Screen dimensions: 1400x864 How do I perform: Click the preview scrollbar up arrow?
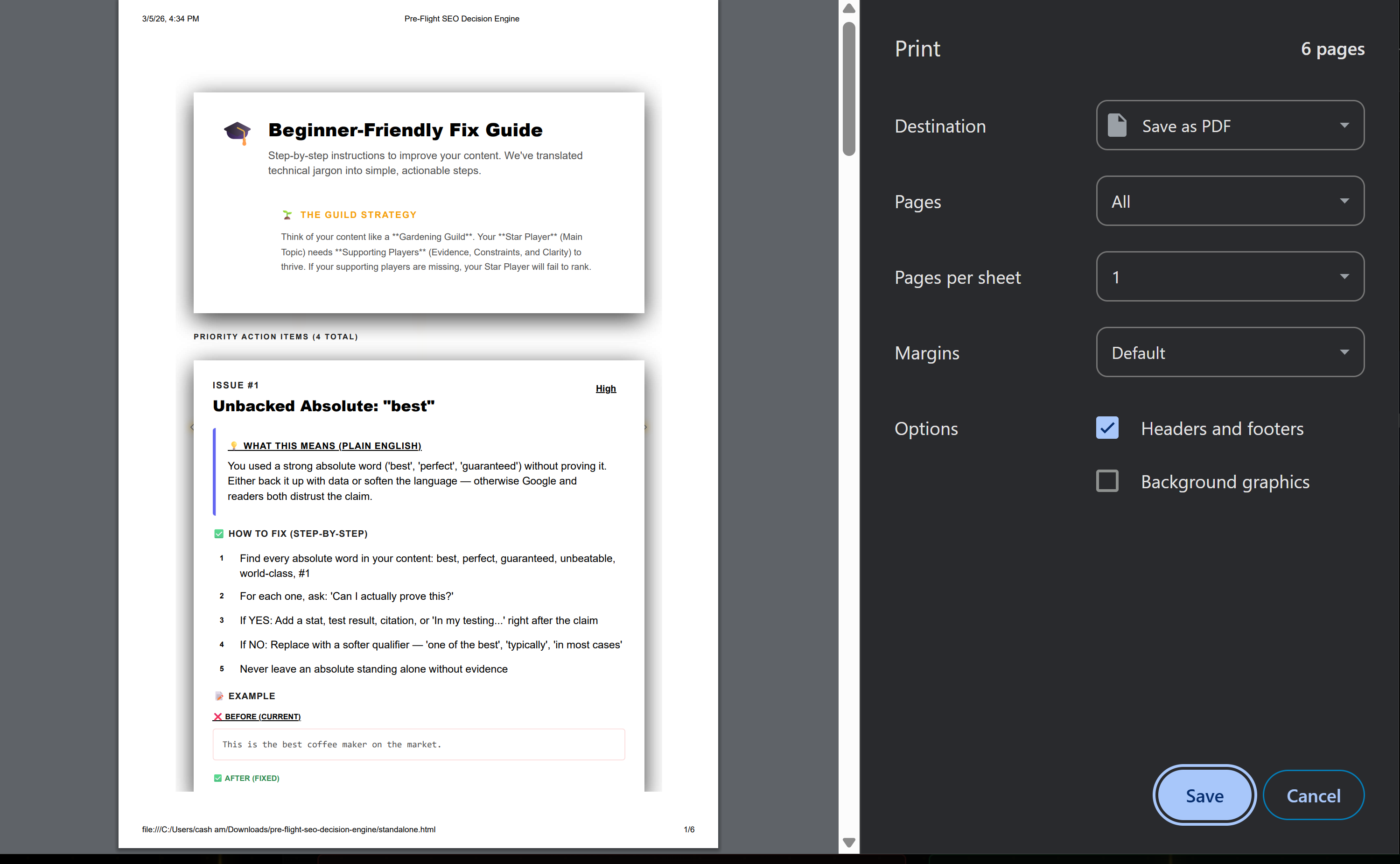pyautogui.click(x=849, y=8)
